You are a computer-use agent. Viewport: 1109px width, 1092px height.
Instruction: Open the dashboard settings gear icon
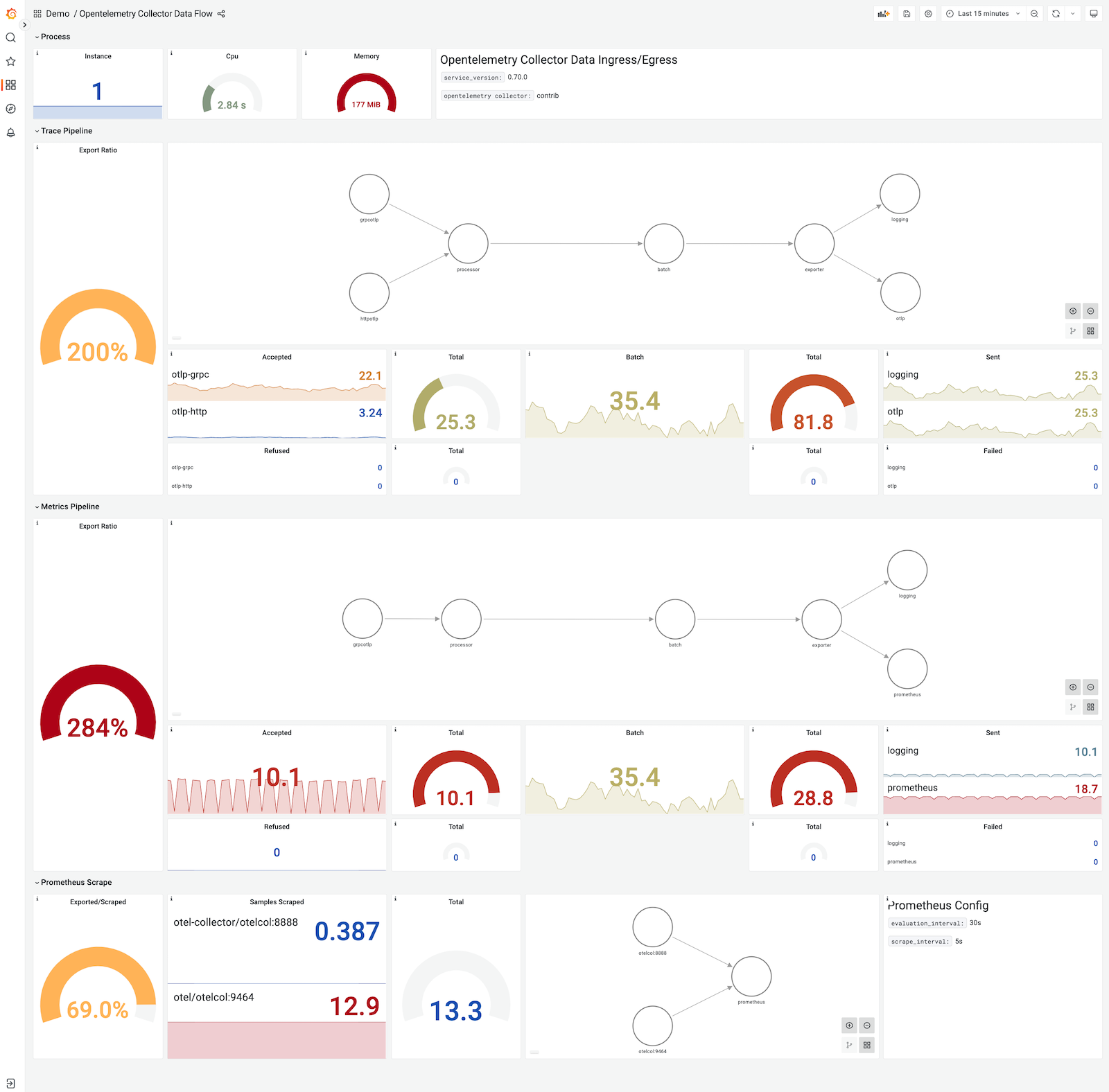pyautogui.click(x=928, y=13)
